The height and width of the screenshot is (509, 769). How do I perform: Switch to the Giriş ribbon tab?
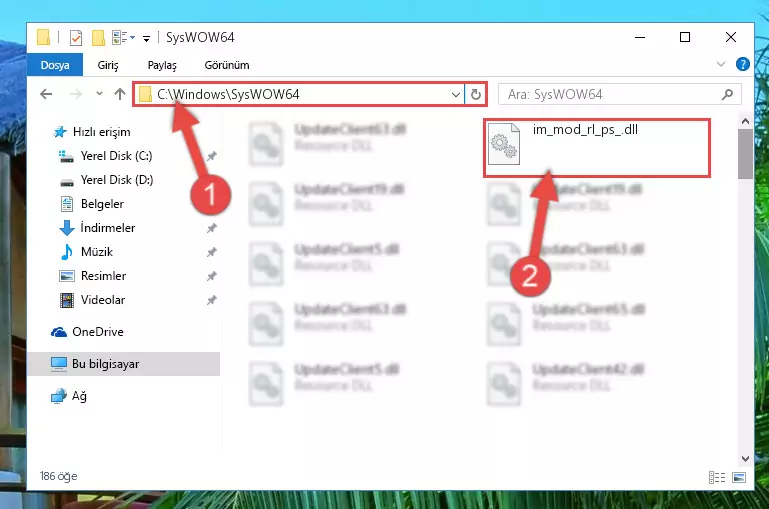point(108,65)
